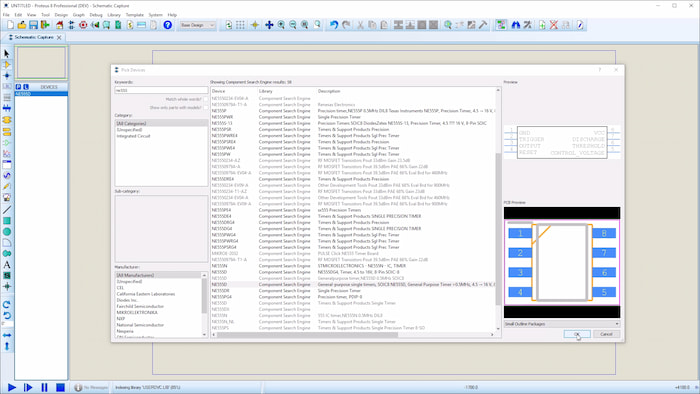Click the Zoom In magnifier icon
This screenshot has height=394, width=700.
click(281, 25)
